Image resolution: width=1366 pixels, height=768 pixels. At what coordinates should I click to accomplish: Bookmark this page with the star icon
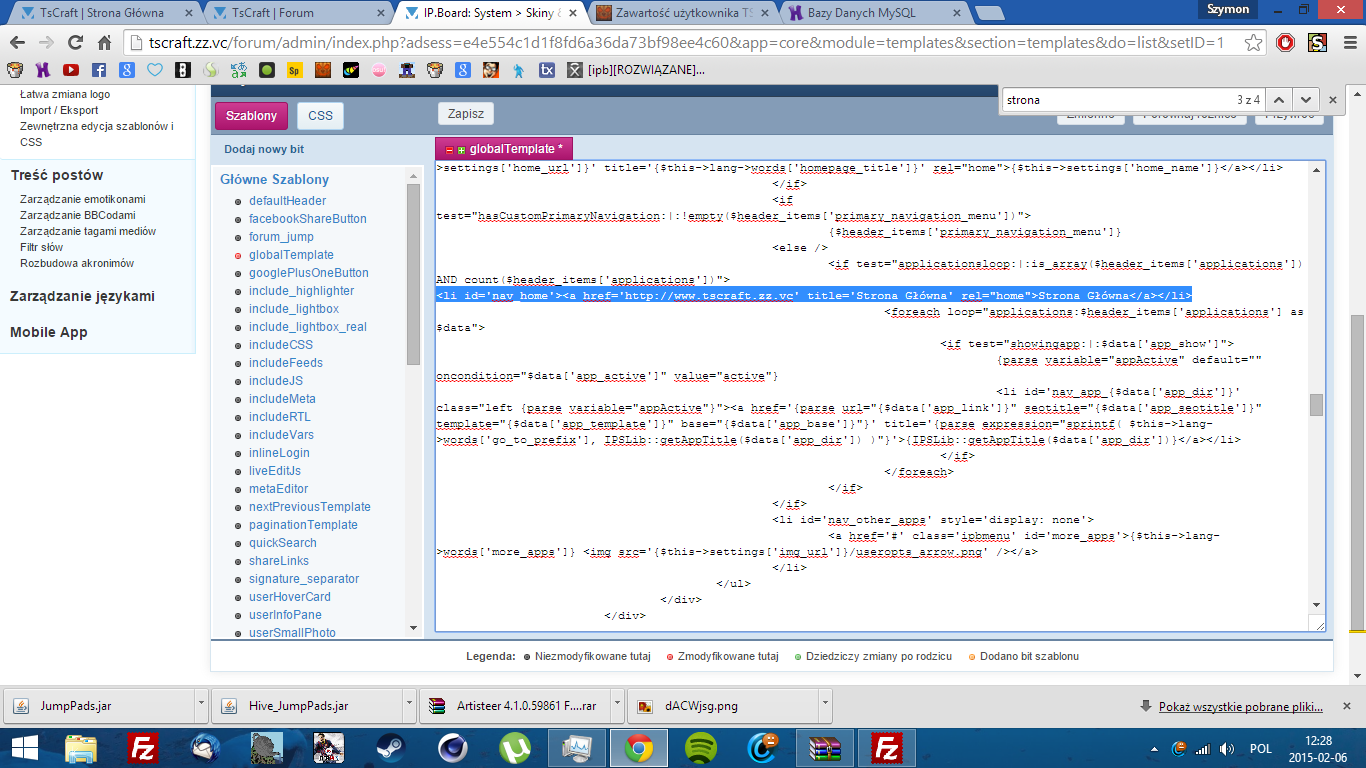tap(1253, 43)
